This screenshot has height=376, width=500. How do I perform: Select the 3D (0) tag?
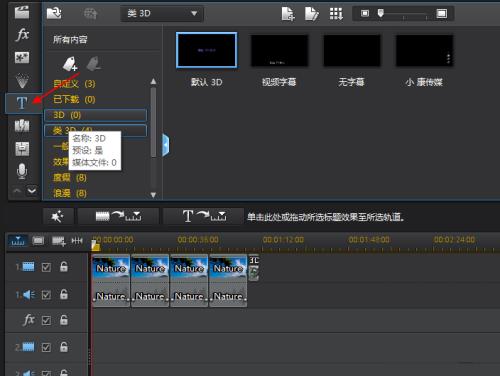coord(95,115)
